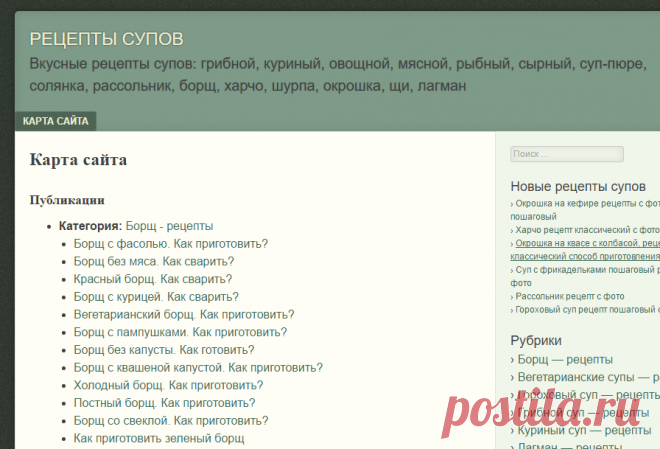This screenshot has height=449, width=660.
Task: Open the РЕЦЕПТЫ СУПОВ site title link
Action: 106,39
